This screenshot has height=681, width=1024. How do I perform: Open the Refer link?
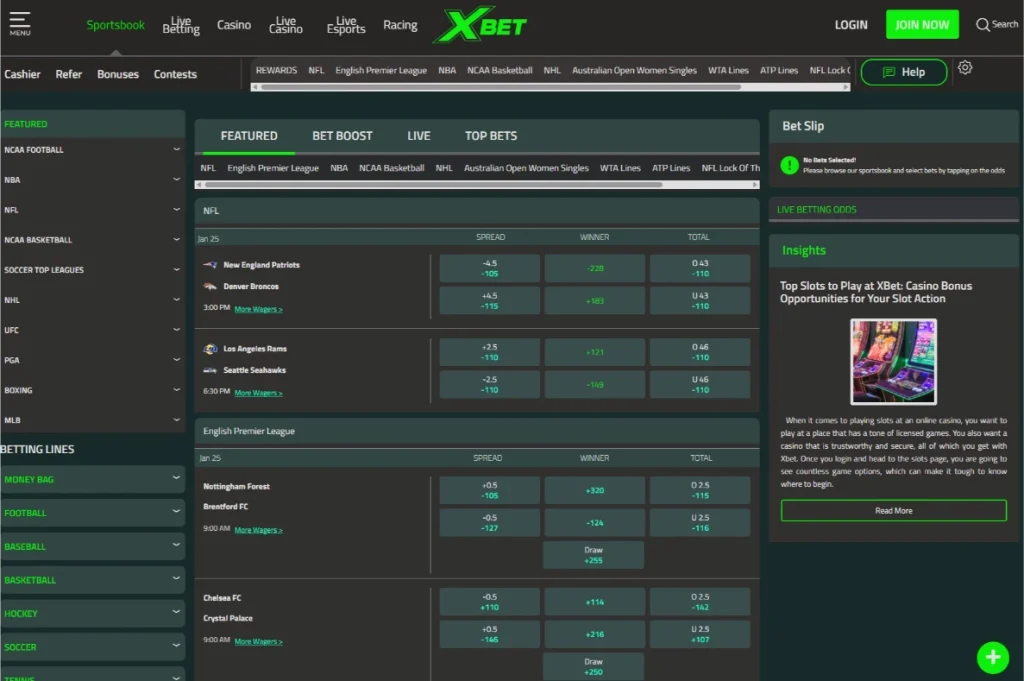pyautogui.click(x=69, y=74)
